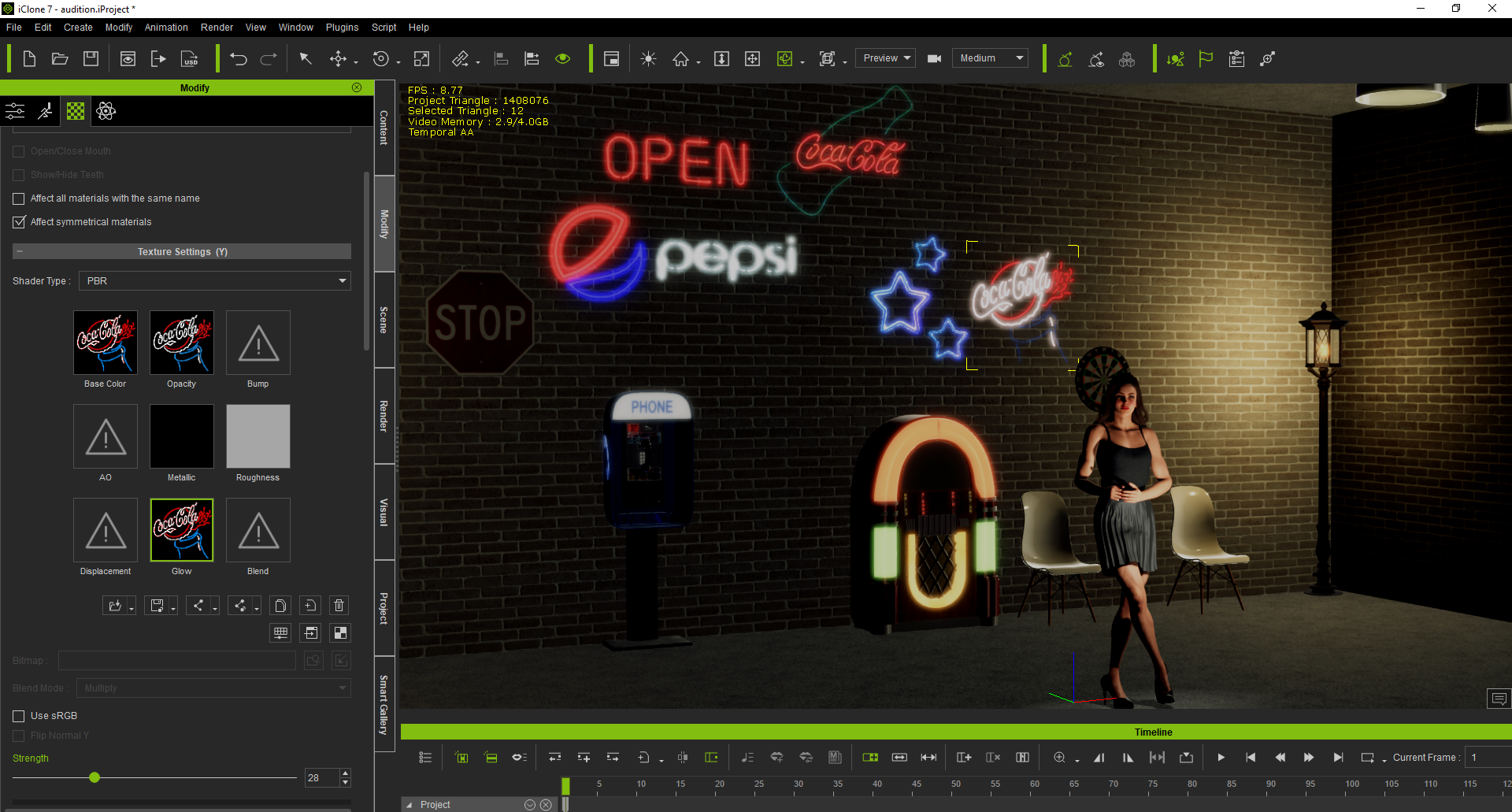The width and height of the screenshot is (1512, 812).
Task: Click the save texture icon below thumbnails
Action: coord(157,606)
